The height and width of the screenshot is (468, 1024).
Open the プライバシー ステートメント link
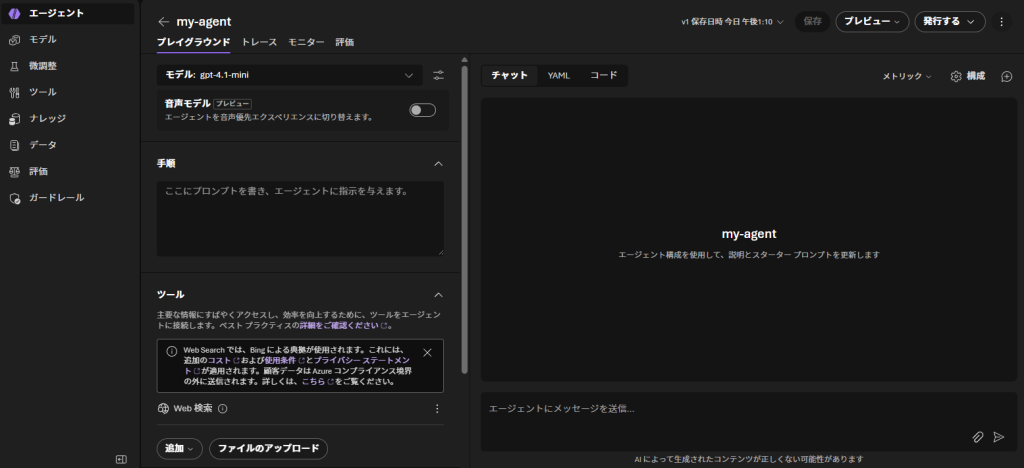pyautogui.click(x=362, y=360)
